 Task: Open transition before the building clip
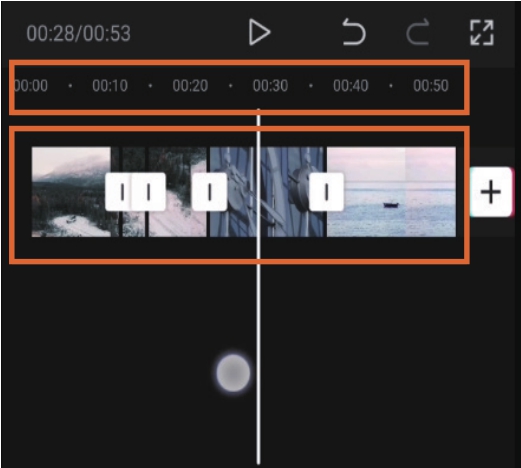(x=210, y=192)
